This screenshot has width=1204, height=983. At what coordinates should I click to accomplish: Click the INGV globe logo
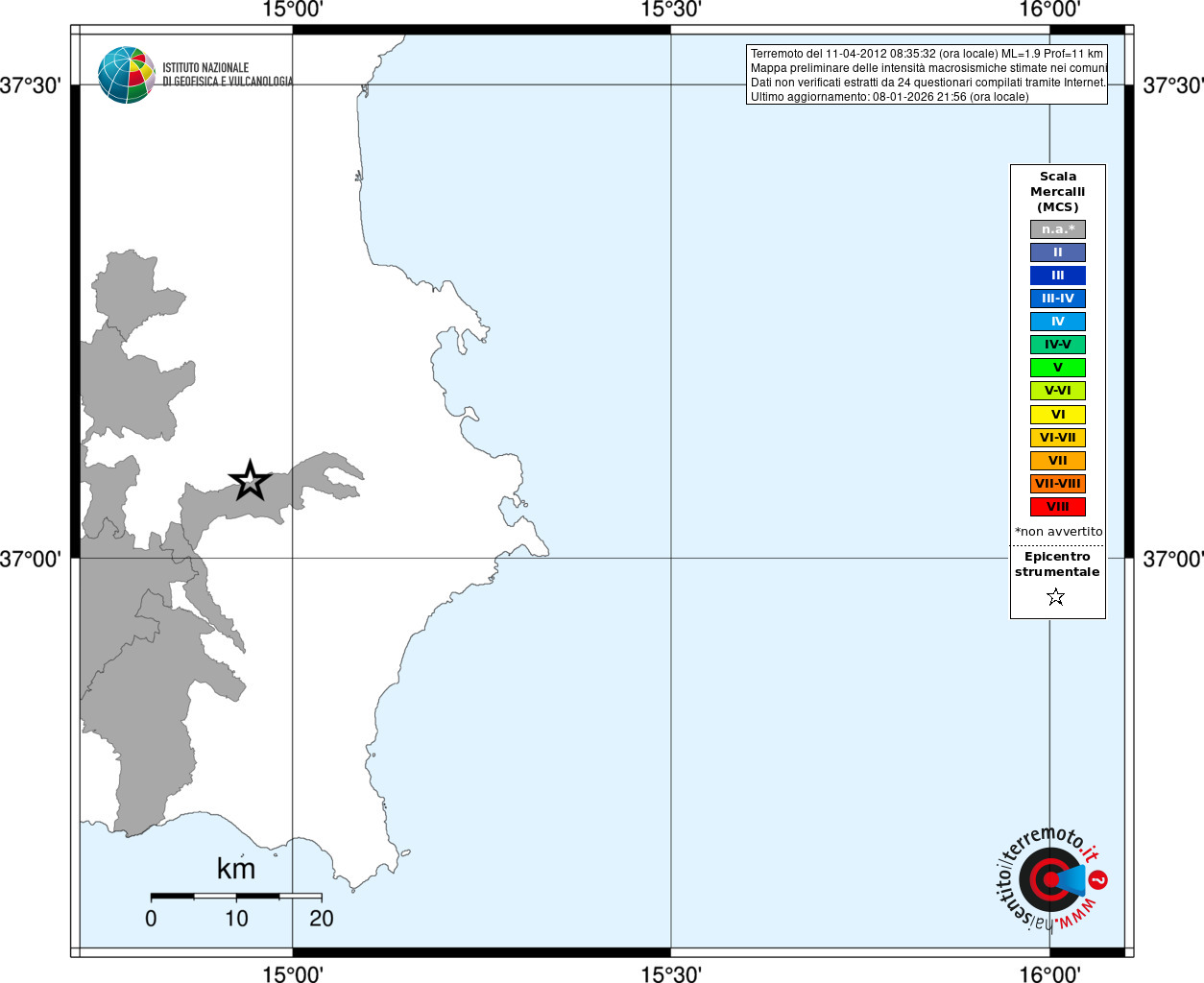click(x=127, y=75)
